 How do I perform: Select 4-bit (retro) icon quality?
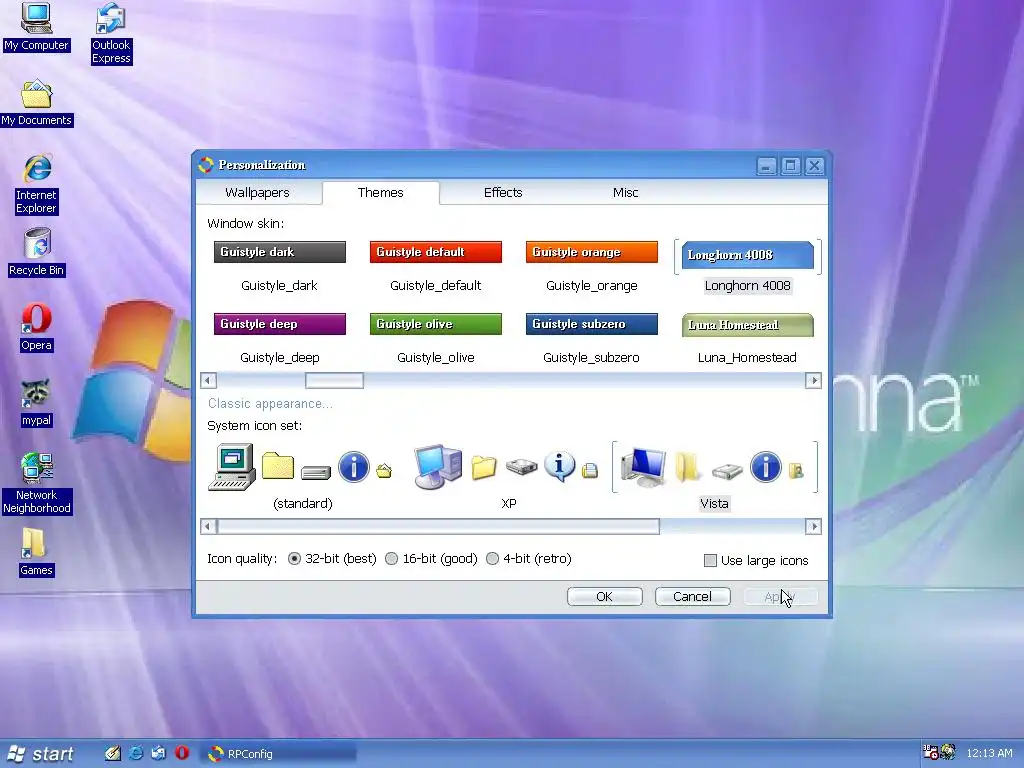click(x=492, y=558)
